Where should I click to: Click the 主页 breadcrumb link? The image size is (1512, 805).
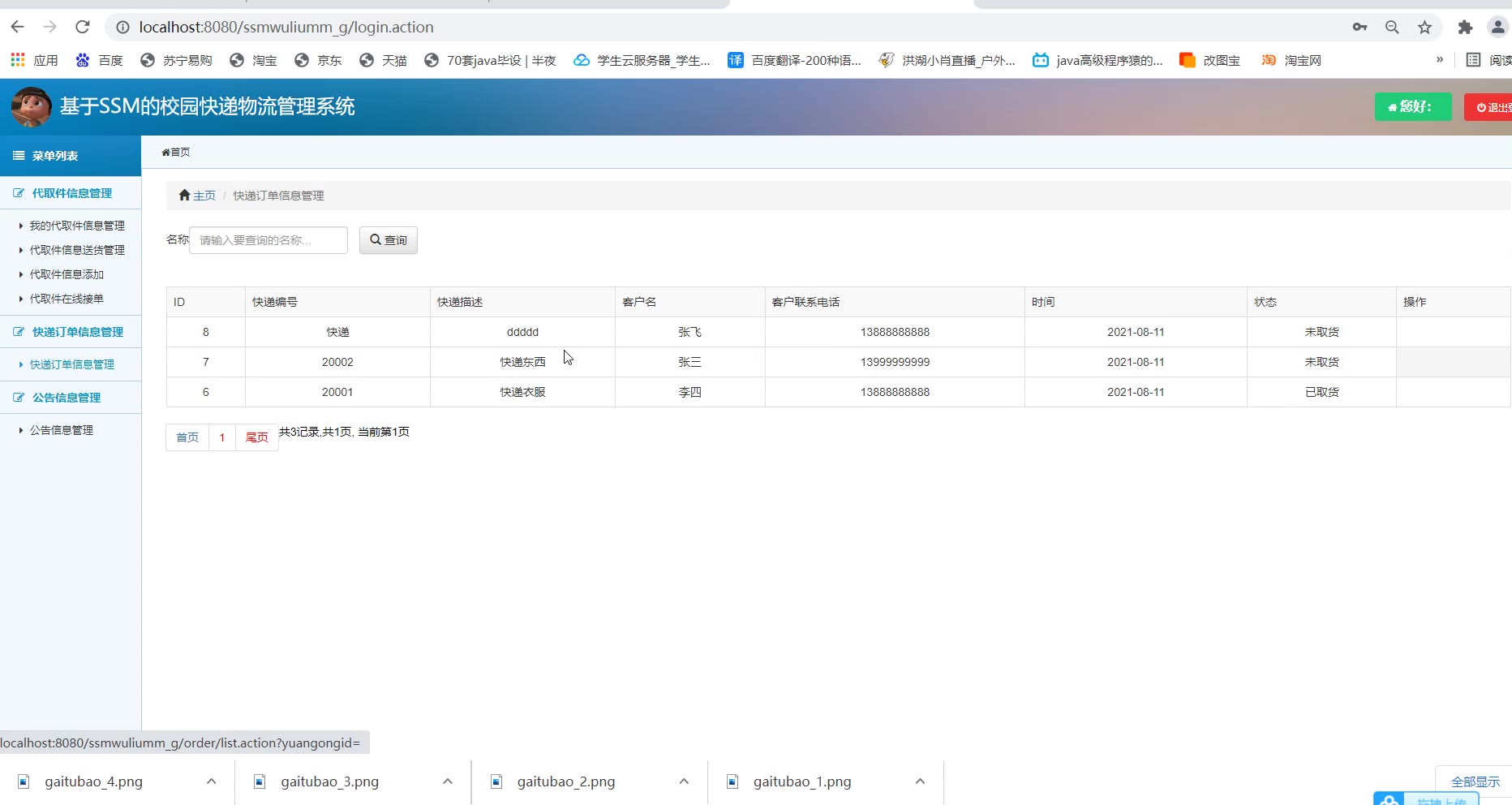tap(204, 196)
